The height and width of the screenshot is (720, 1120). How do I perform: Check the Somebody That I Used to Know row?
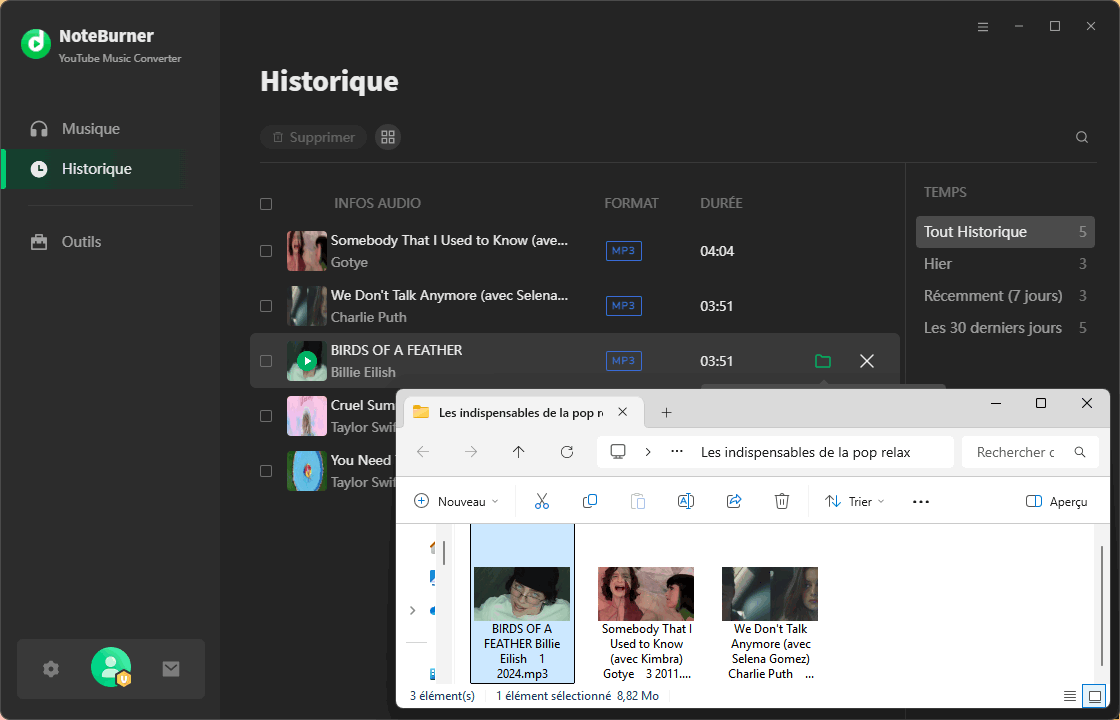click(266, 251)
